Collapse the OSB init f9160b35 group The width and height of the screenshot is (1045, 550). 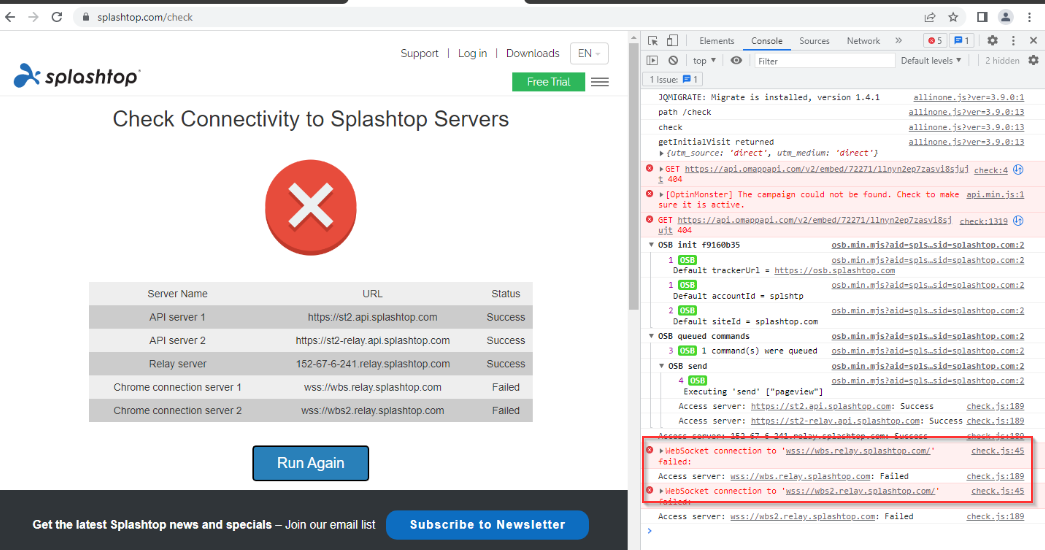pos(652,245)
